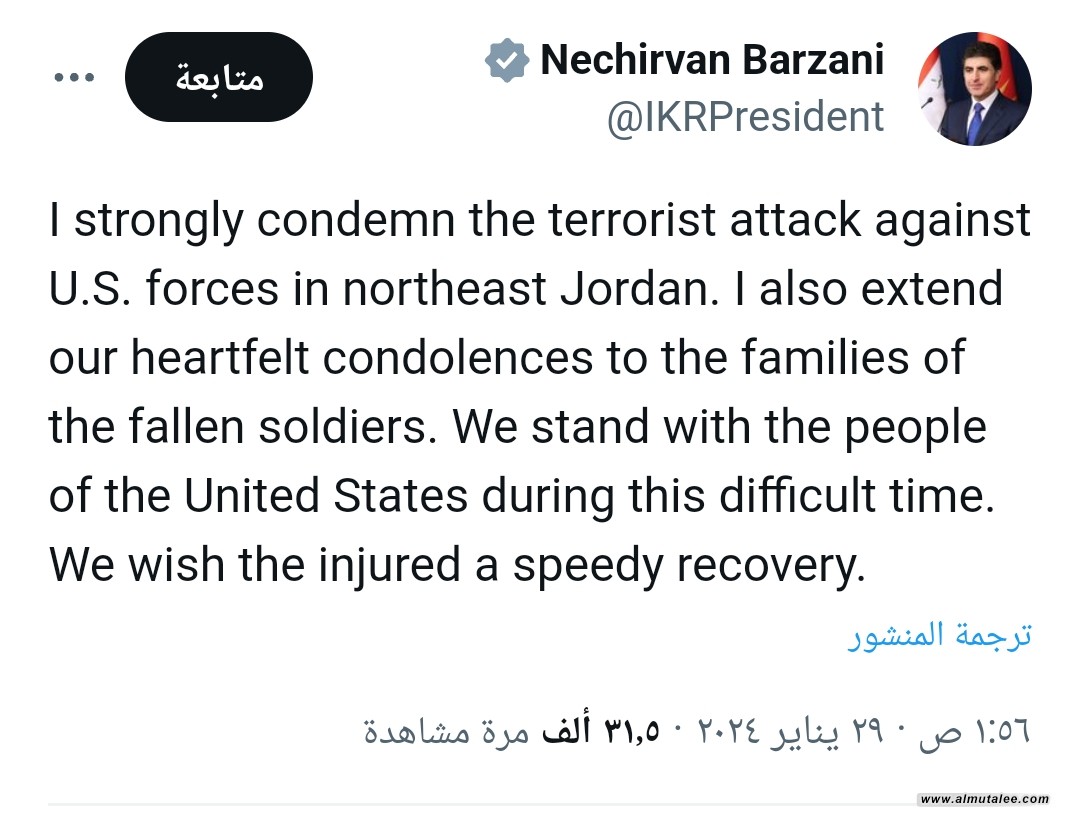Click the blue verified badge icon
This screenshot has width=1080, height=822.
(506, 61)
